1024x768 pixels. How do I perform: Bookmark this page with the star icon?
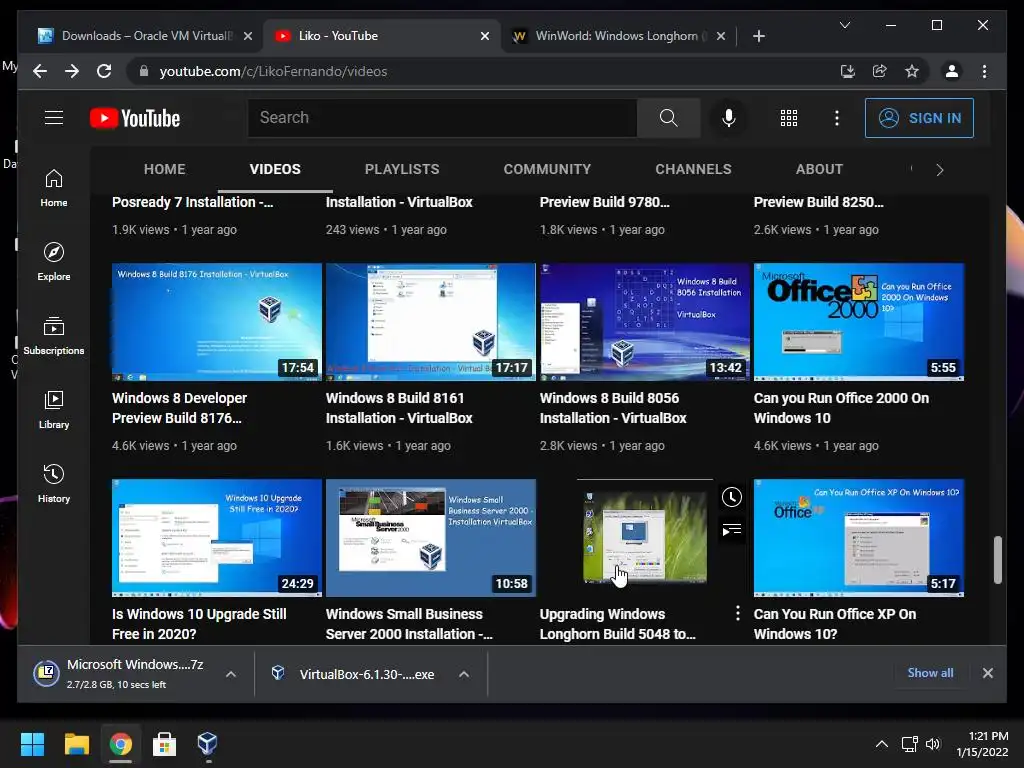pos(912,71)
